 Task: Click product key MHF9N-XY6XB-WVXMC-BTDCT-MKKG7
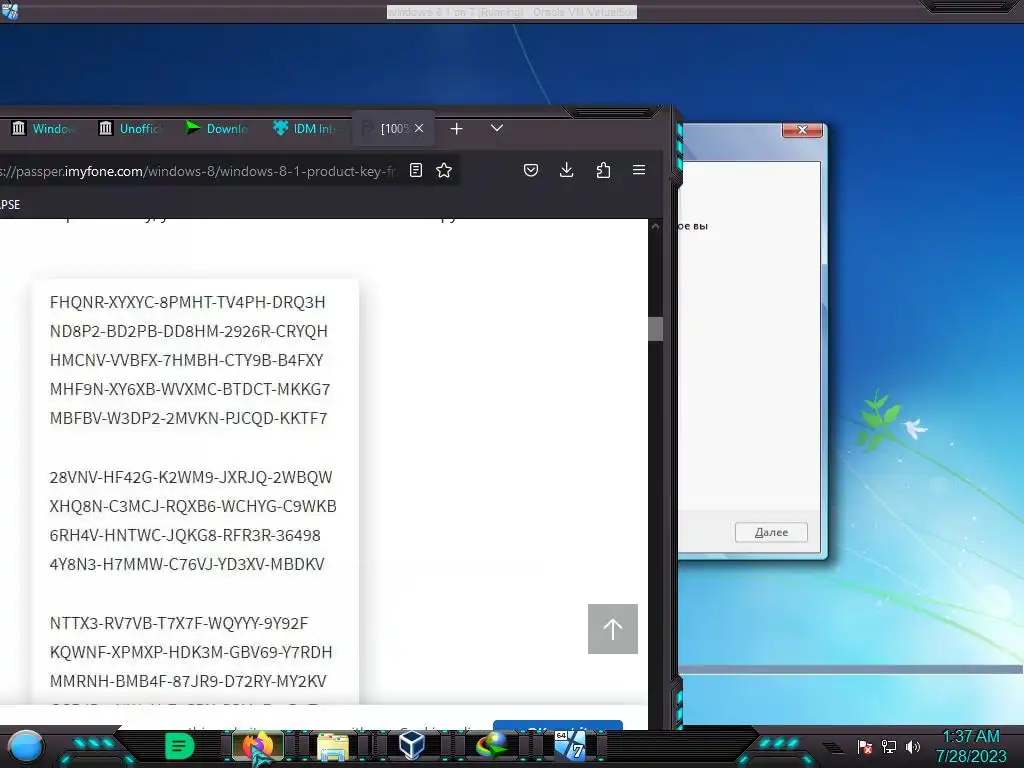[x=190, y=389]
